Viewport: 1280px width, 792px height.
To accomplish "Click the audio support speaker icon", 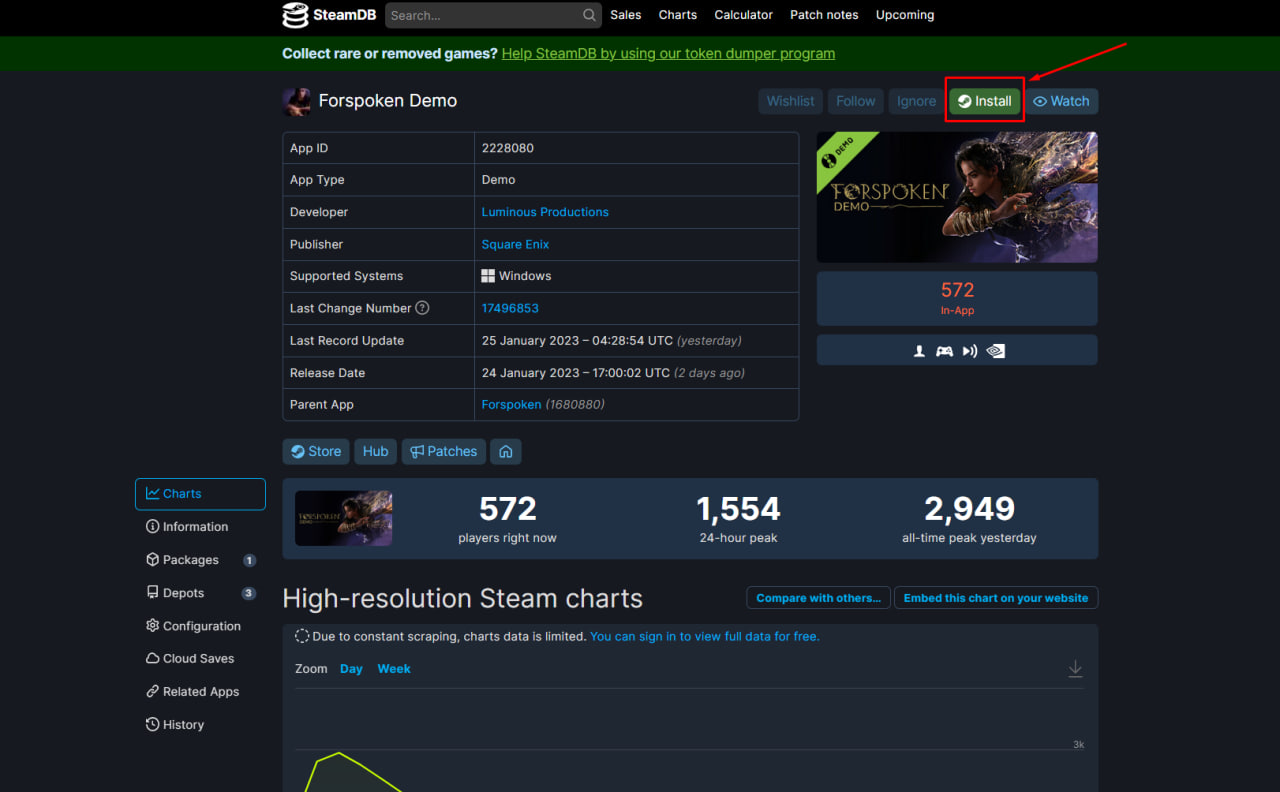I will pos(970,351).
